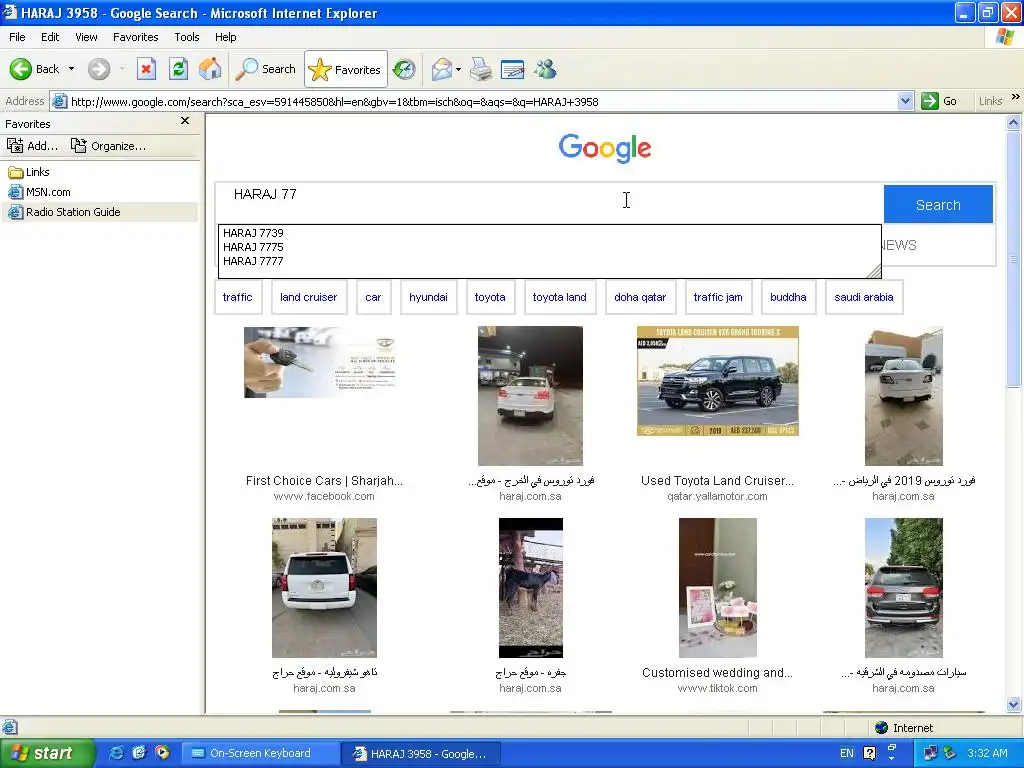This screenshot has height=768, width=1024.
Task: Click Add... in Favorites panel
Action: (33, 146)
